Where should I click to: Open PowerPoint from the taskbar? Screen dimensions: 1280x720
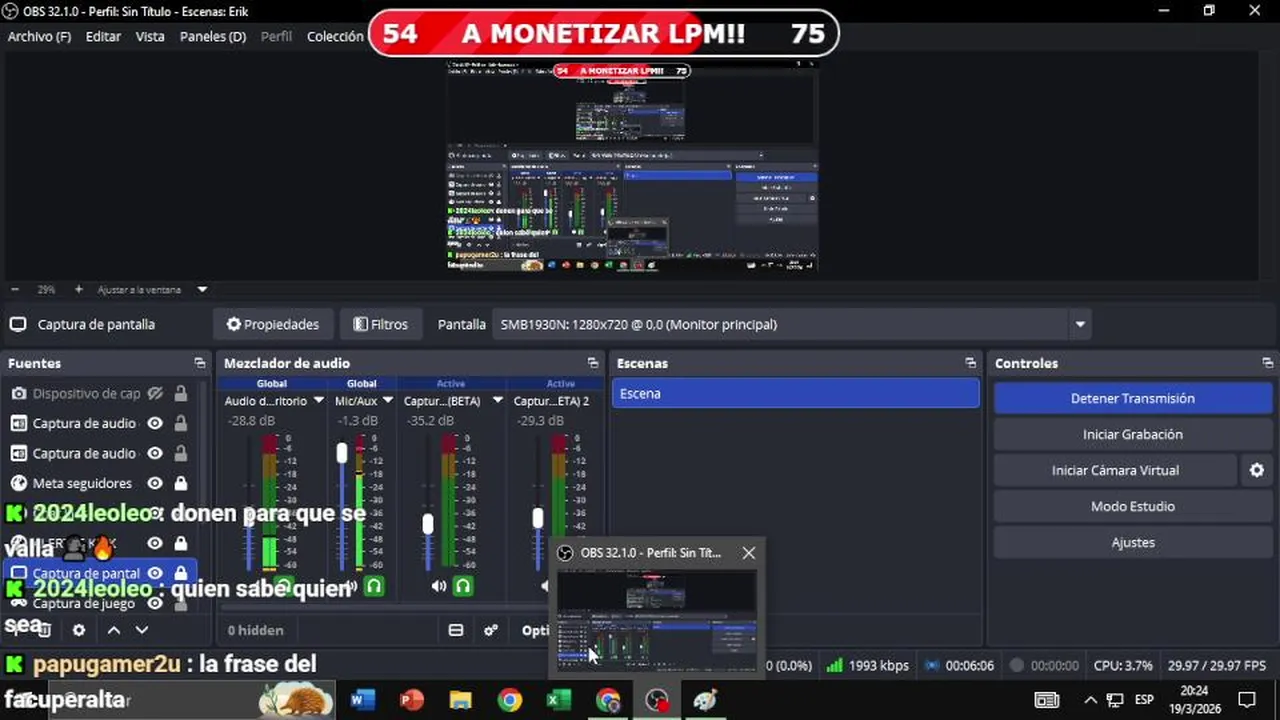pos(412,699)
